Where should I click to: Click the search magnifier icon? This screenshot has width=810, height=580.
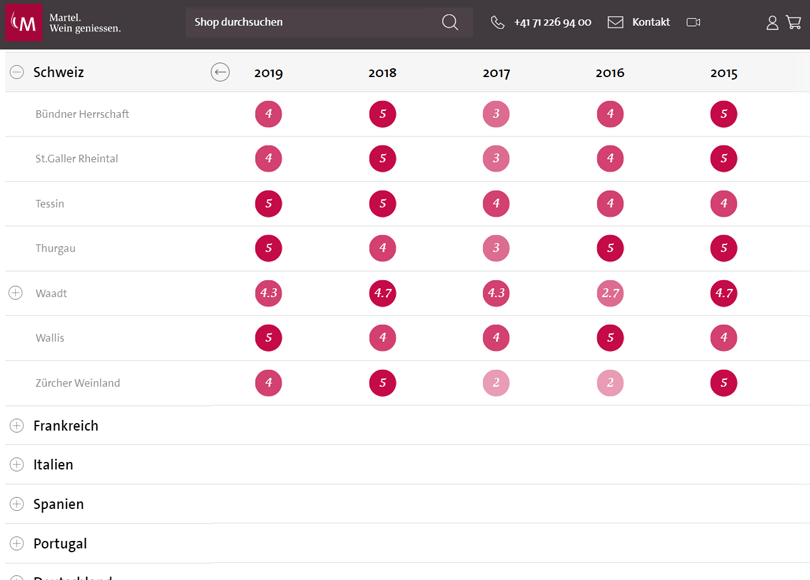(x=450, y=22)
